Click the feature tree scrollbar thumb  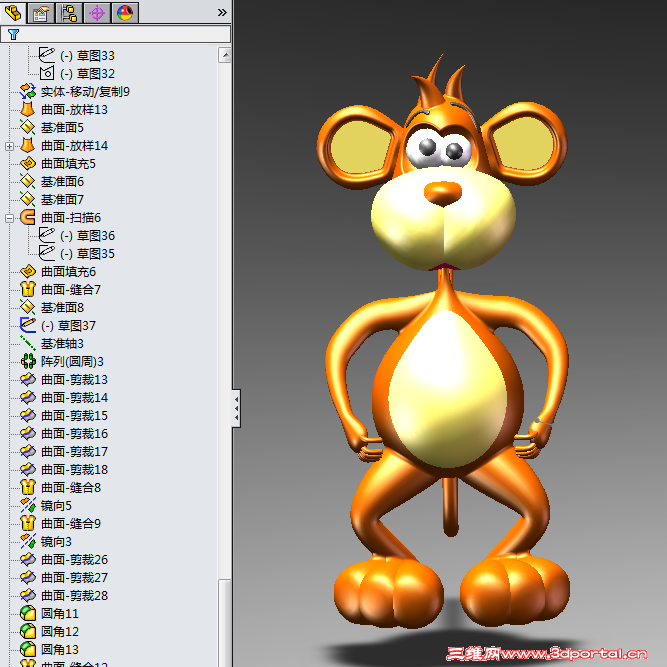[225, 623]
